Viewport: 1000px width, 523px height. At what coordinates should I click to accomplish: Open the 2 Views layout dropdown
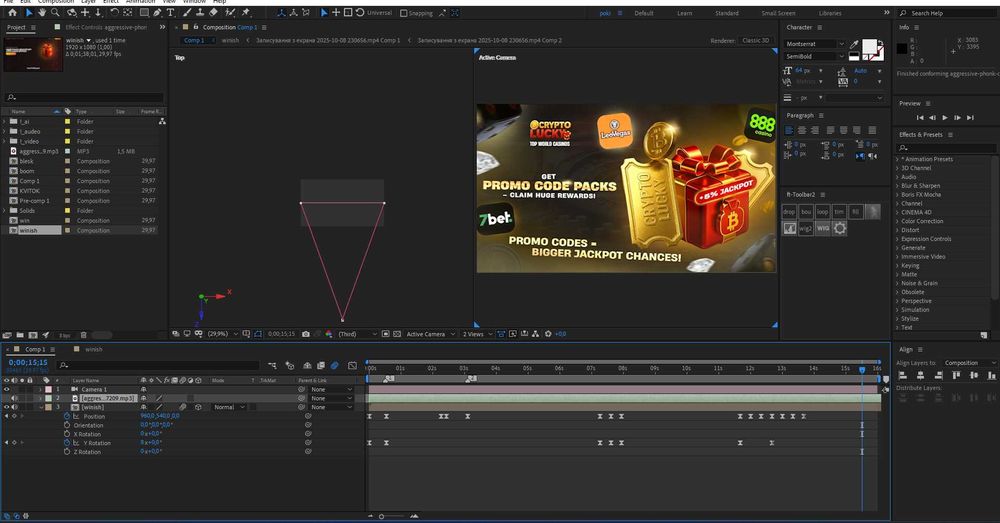click(x=476, y=334)
